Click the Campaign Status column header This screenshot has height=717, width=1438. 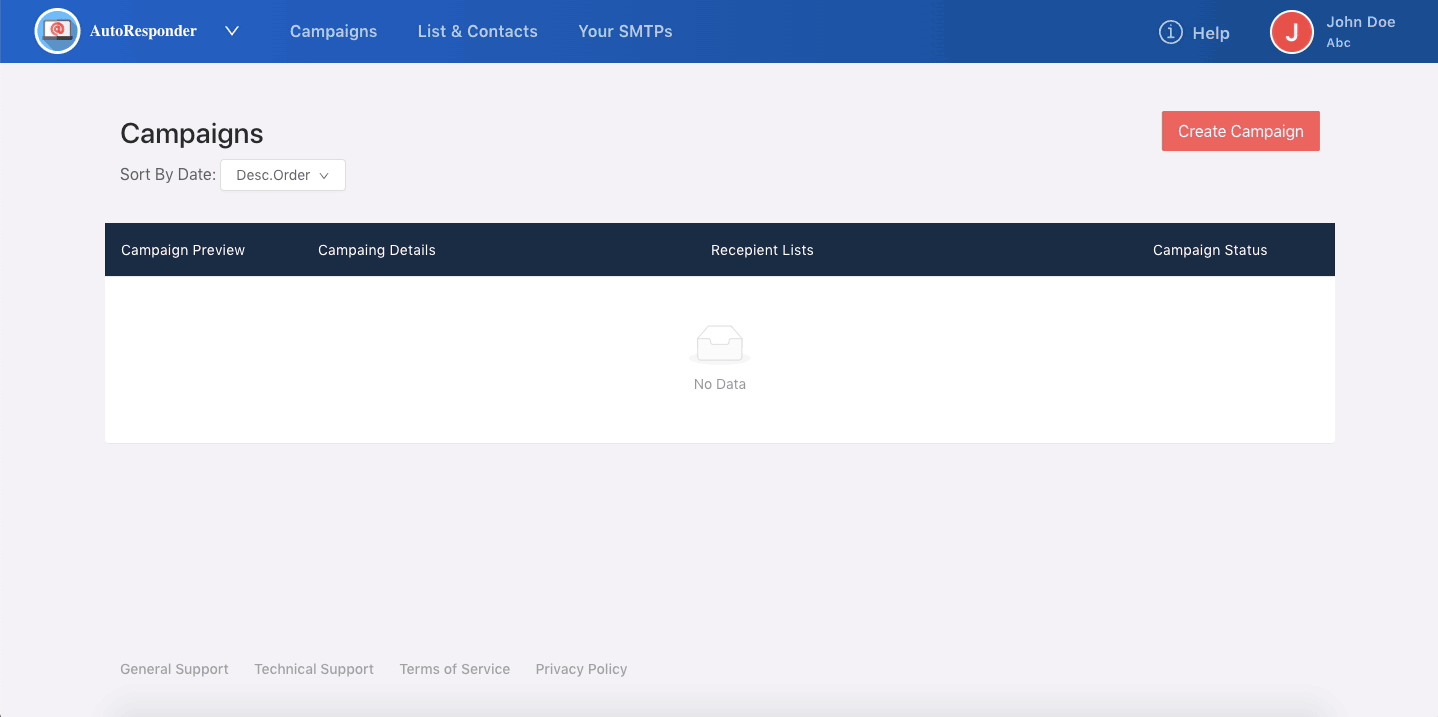1210,250
